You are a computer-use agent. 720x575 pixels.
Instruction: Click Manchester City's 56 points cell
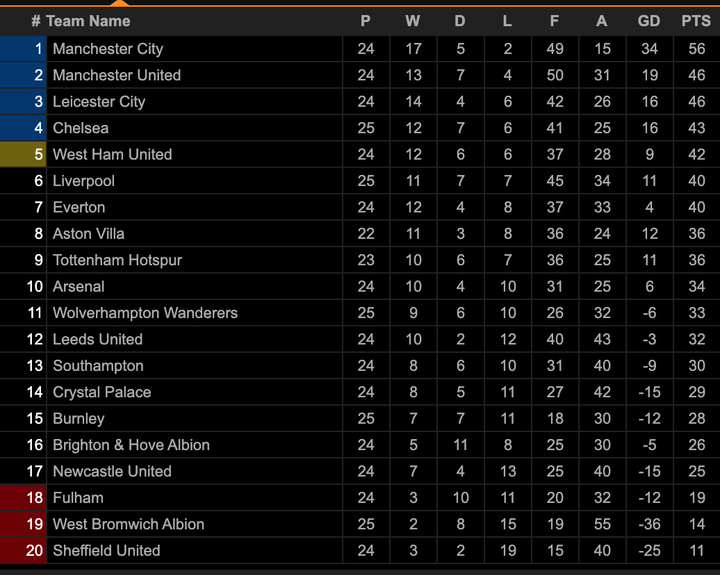pos(696,49)
